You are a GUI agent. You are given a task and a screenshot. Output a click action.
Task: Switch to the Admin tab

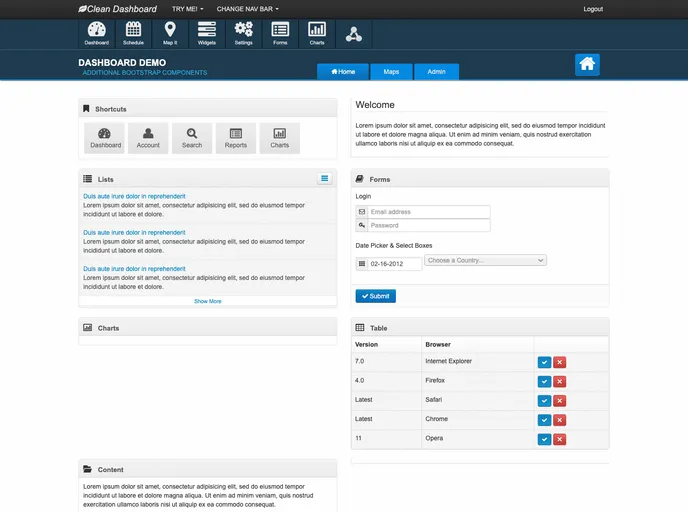tap(436, 72)
